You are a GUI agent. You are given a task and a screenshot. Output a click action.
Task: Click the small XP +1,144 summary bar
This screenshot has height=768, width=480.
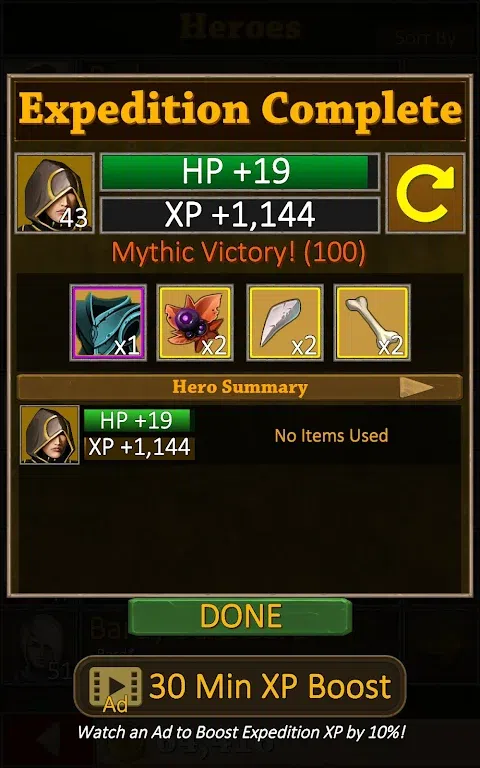click(139, 448)
